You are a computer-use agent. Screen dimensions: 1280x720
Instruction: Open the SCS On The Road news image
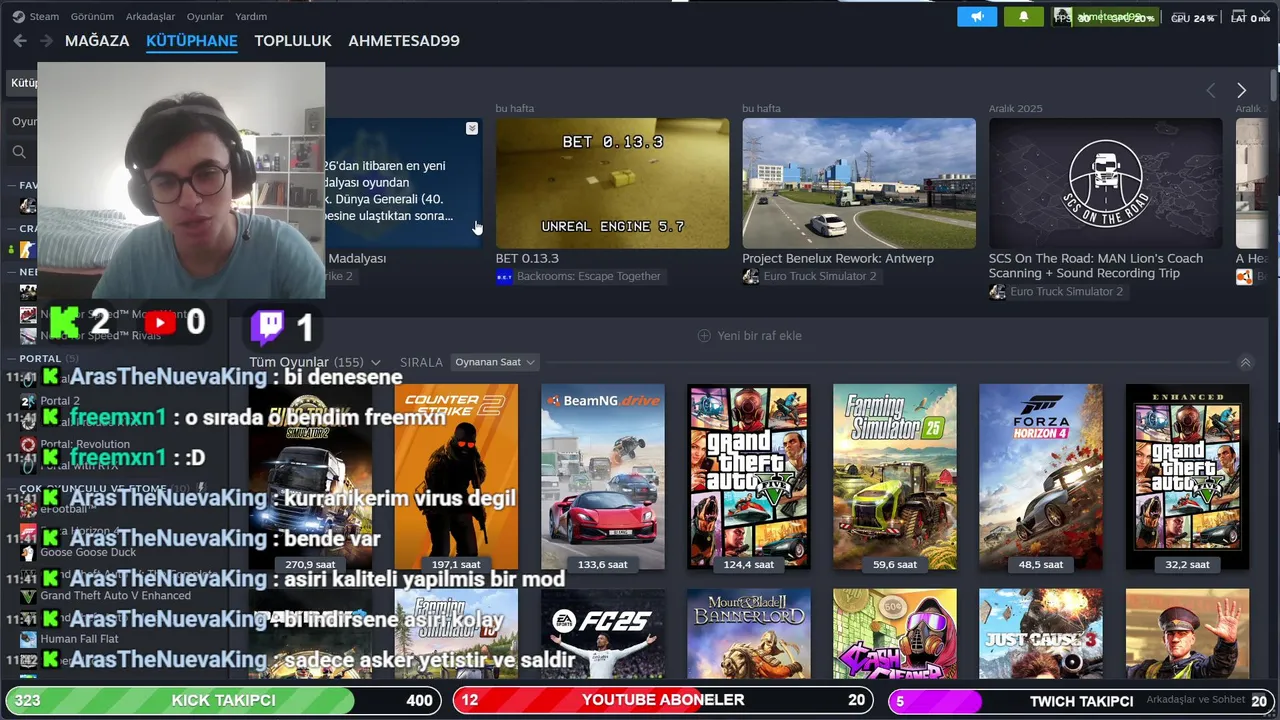pos(1105,183)
